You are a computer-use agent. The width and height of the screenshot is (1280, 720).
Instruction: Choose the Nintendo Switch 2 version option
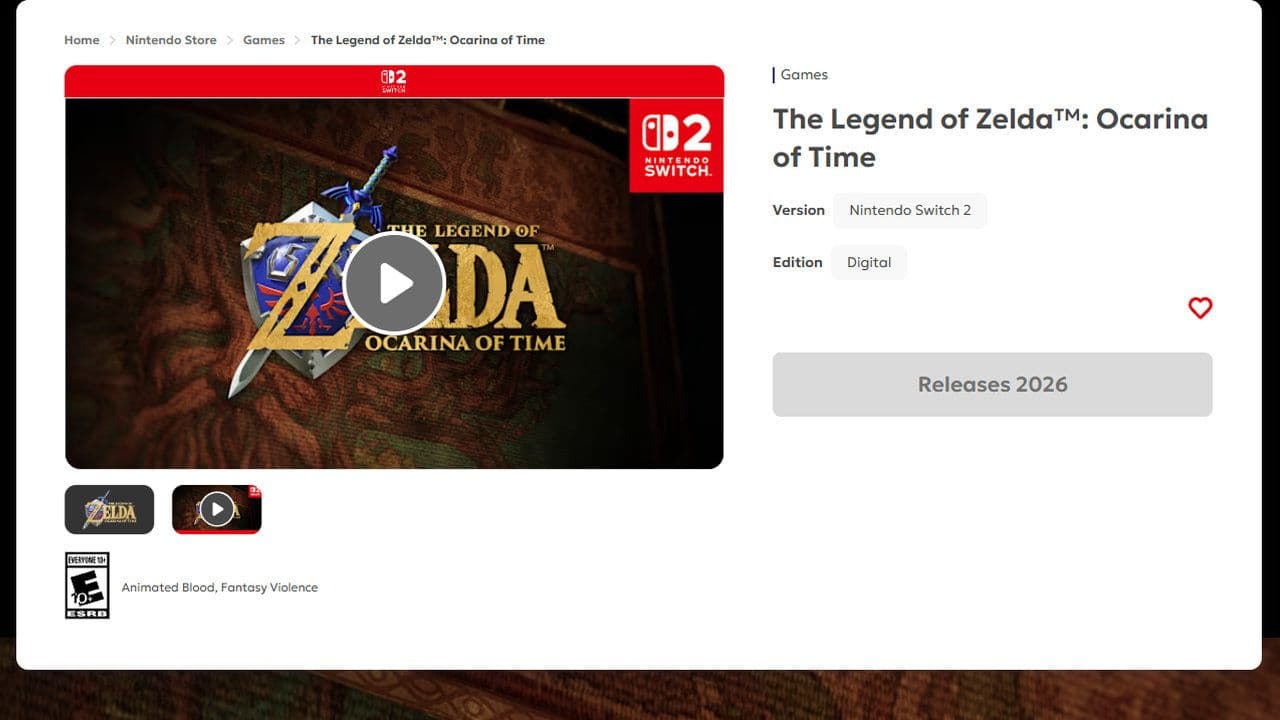pyautogui.click(x=910, y=210)
